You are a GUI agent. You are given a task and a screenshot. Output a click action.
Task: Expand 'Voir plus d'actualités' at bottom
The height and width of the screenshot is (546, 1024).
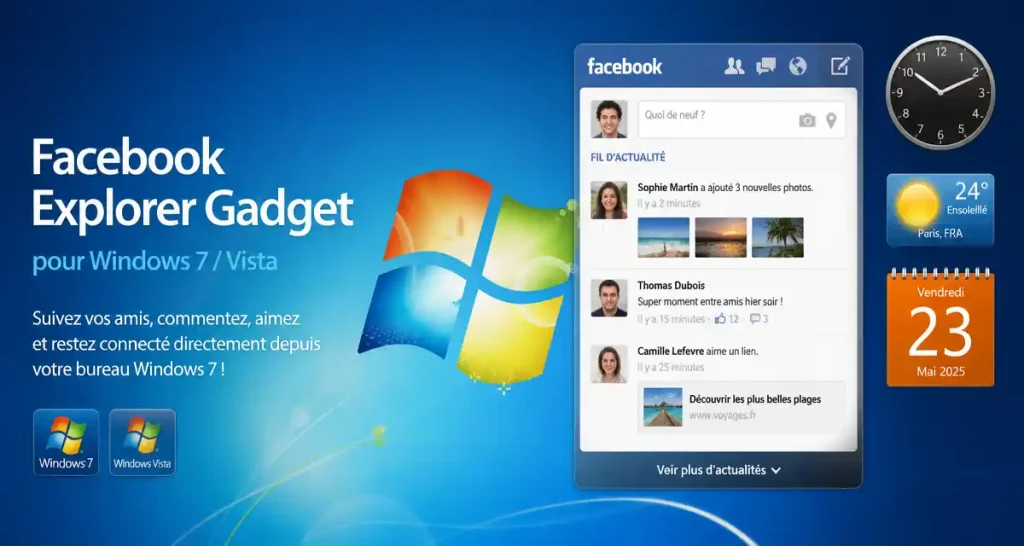718,470
